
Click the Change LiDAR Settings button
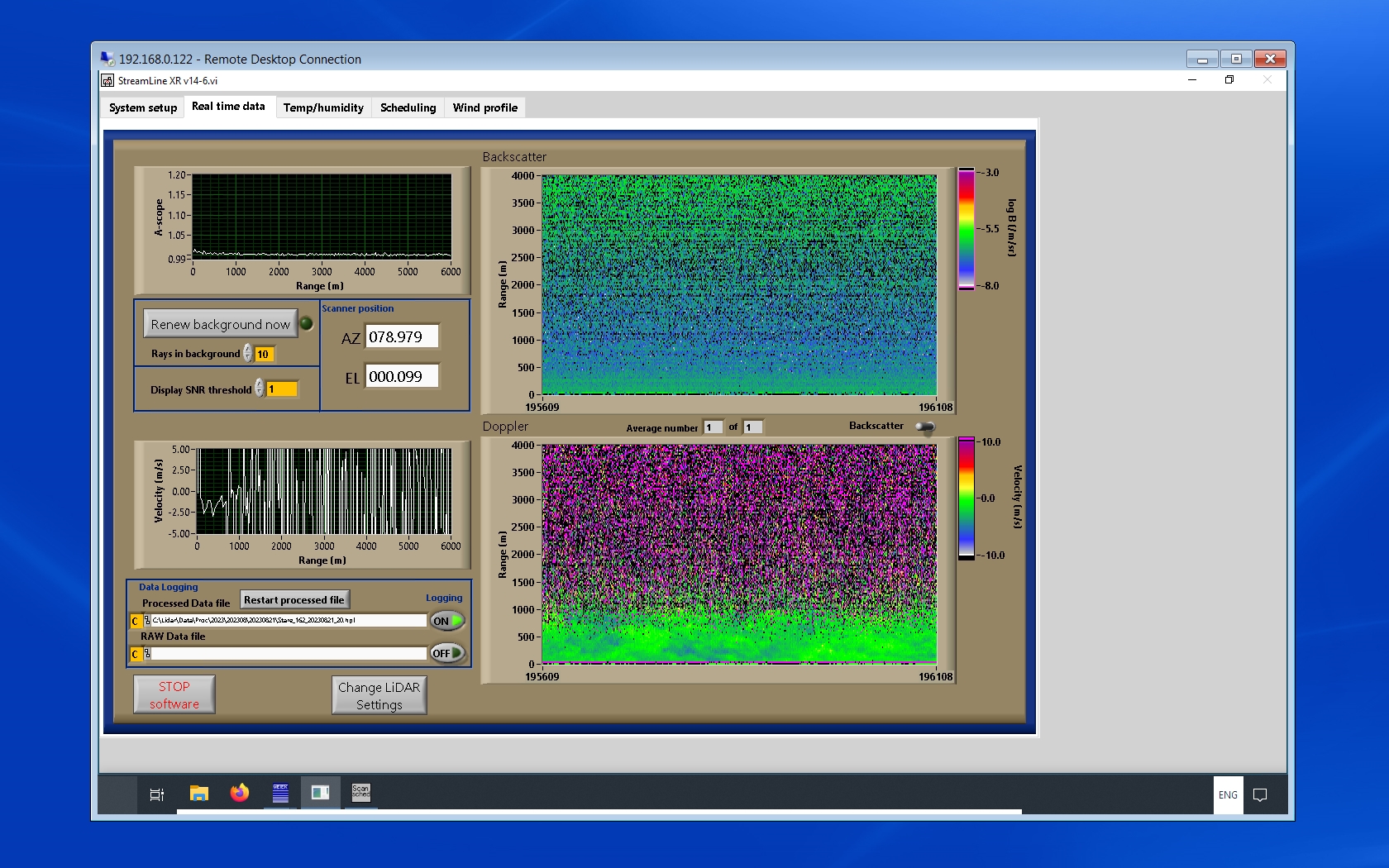pos(379,695)
